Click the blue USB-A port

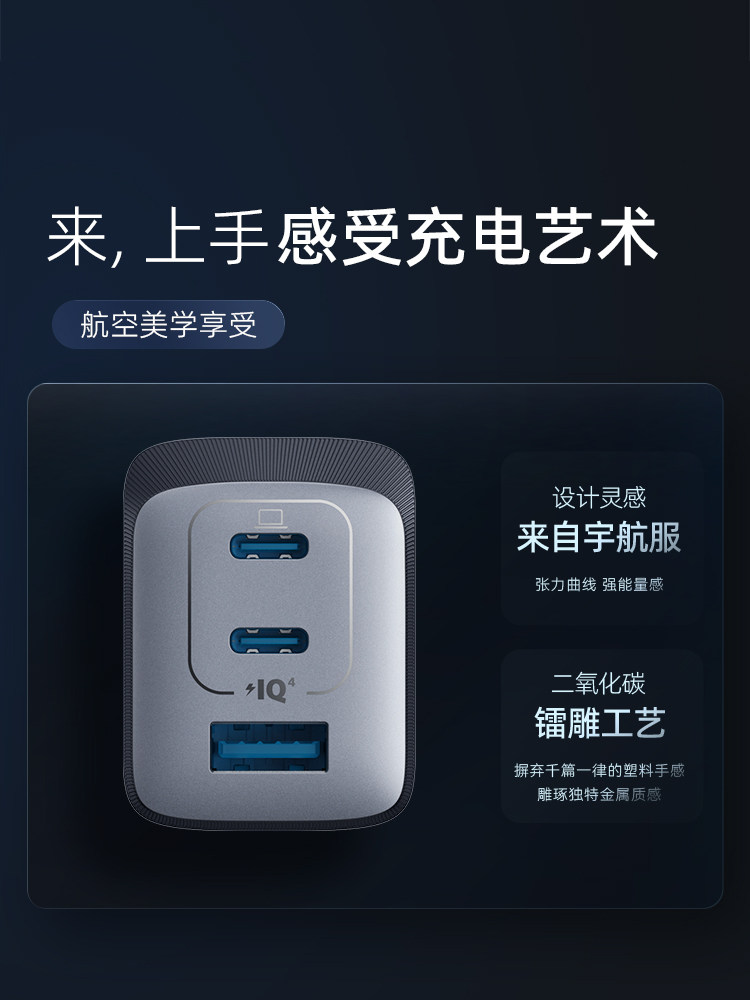click(x=269, y=747)
